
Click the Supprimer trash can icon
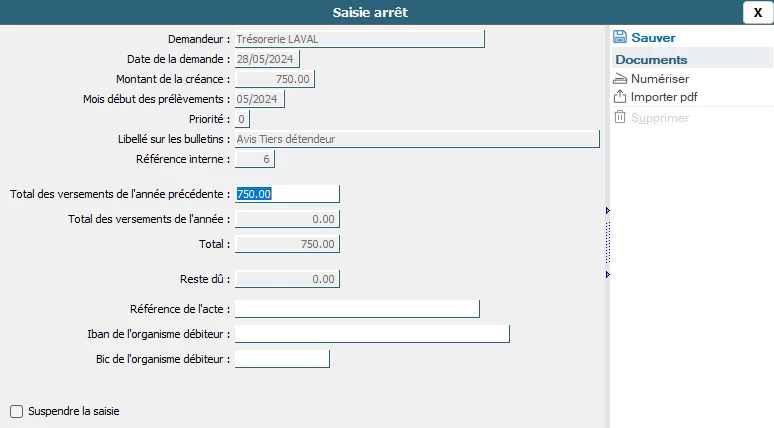[620, 118]
